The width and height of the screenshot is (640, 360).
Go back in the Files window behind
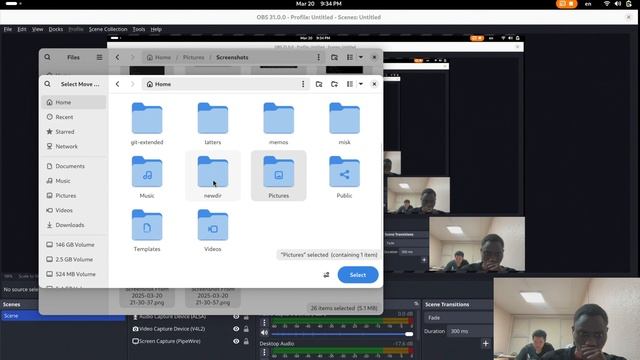tap(118, 58)
